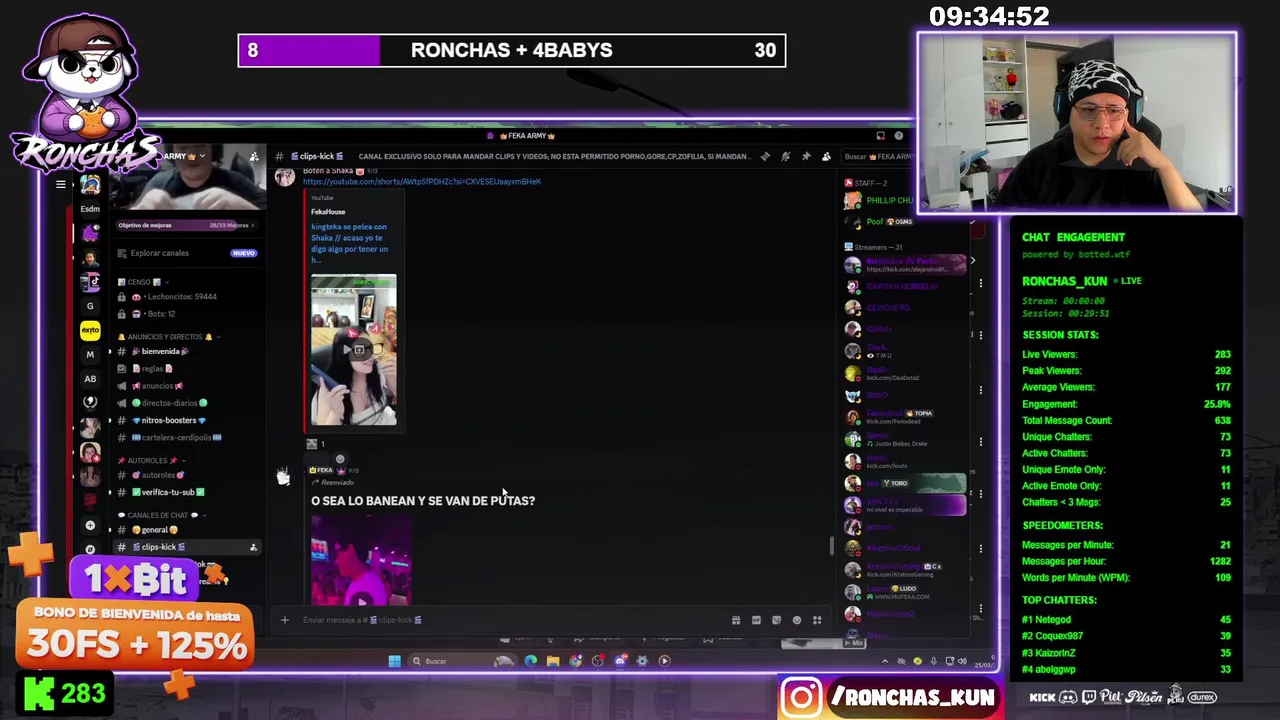Open the nitros-boosters channel
This screenshot has height=720, width=1280.
(186, 420)
